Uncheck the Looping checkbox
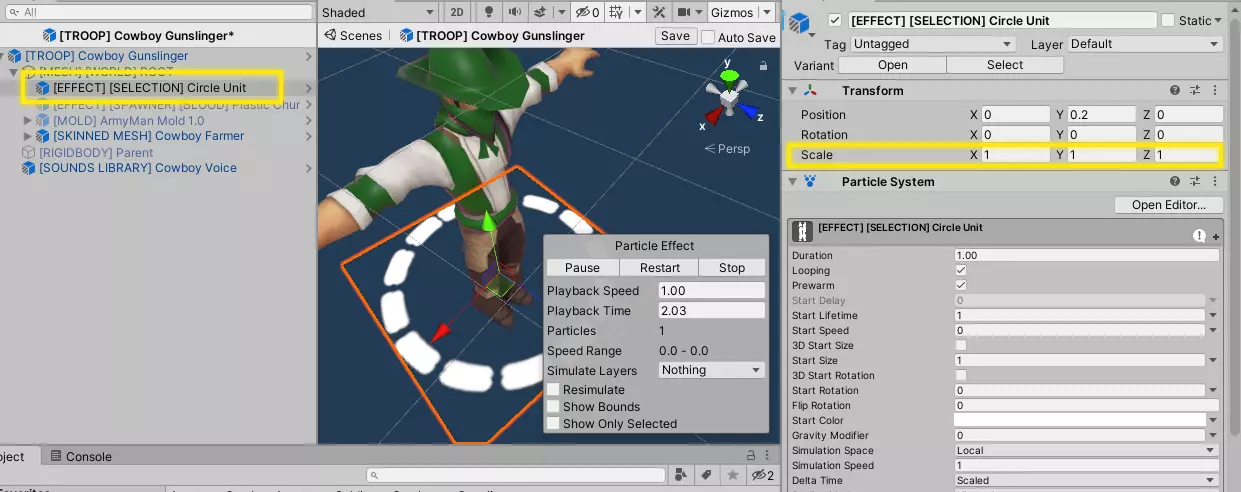Screen dimensions: 1241x492 click(961, 271)
